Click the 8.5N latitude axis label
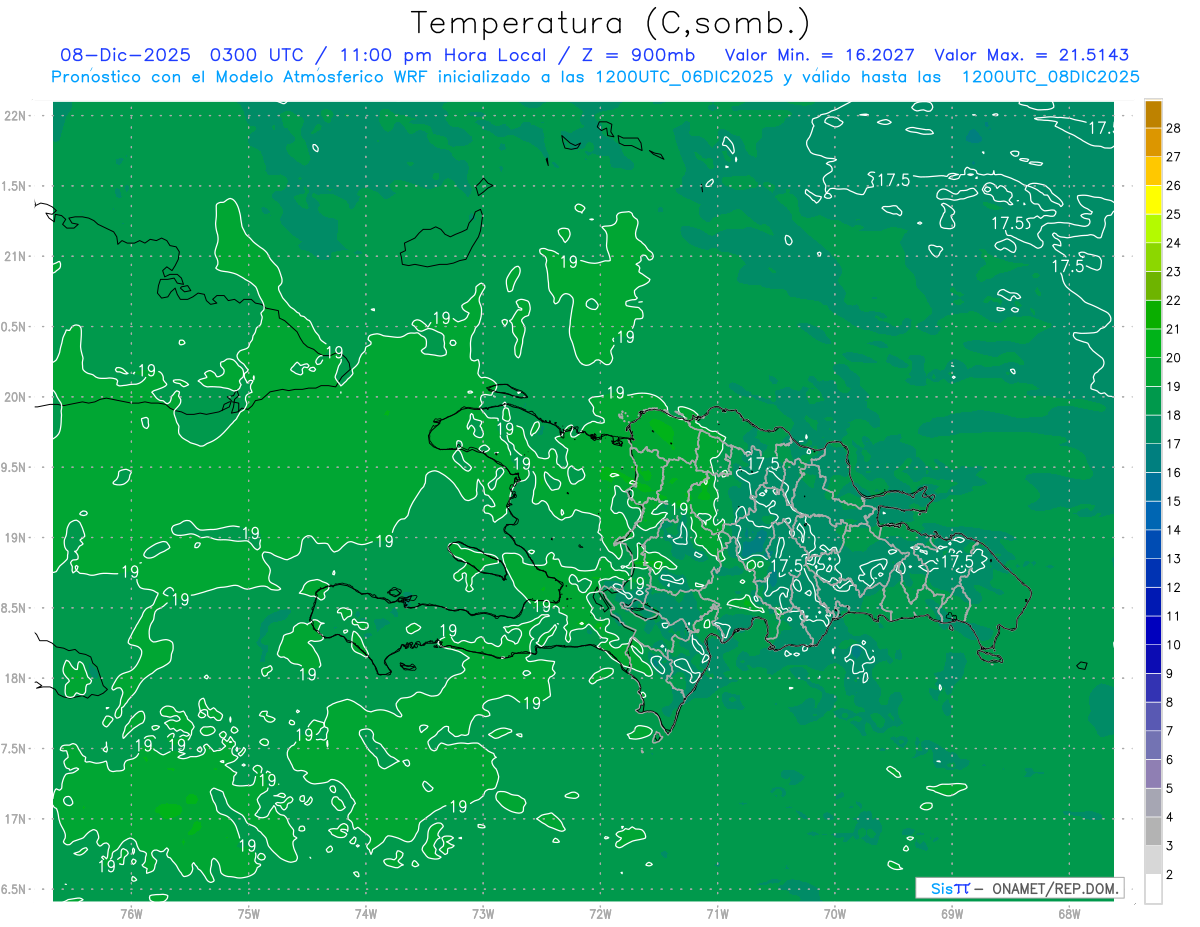Screen dimensions: 1200x927 click(15, 608)
